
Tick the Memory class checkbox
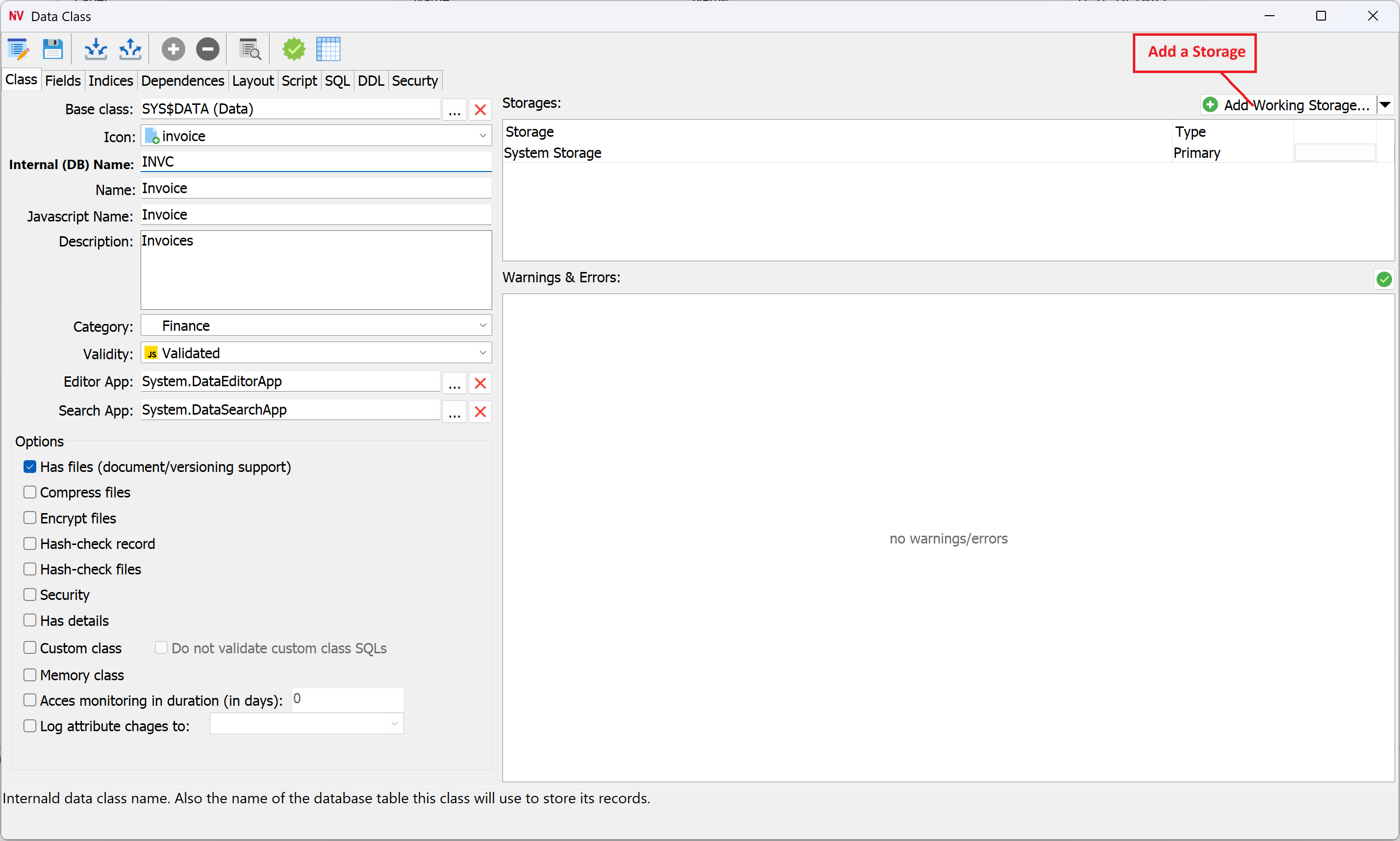[x=30, y=674]
